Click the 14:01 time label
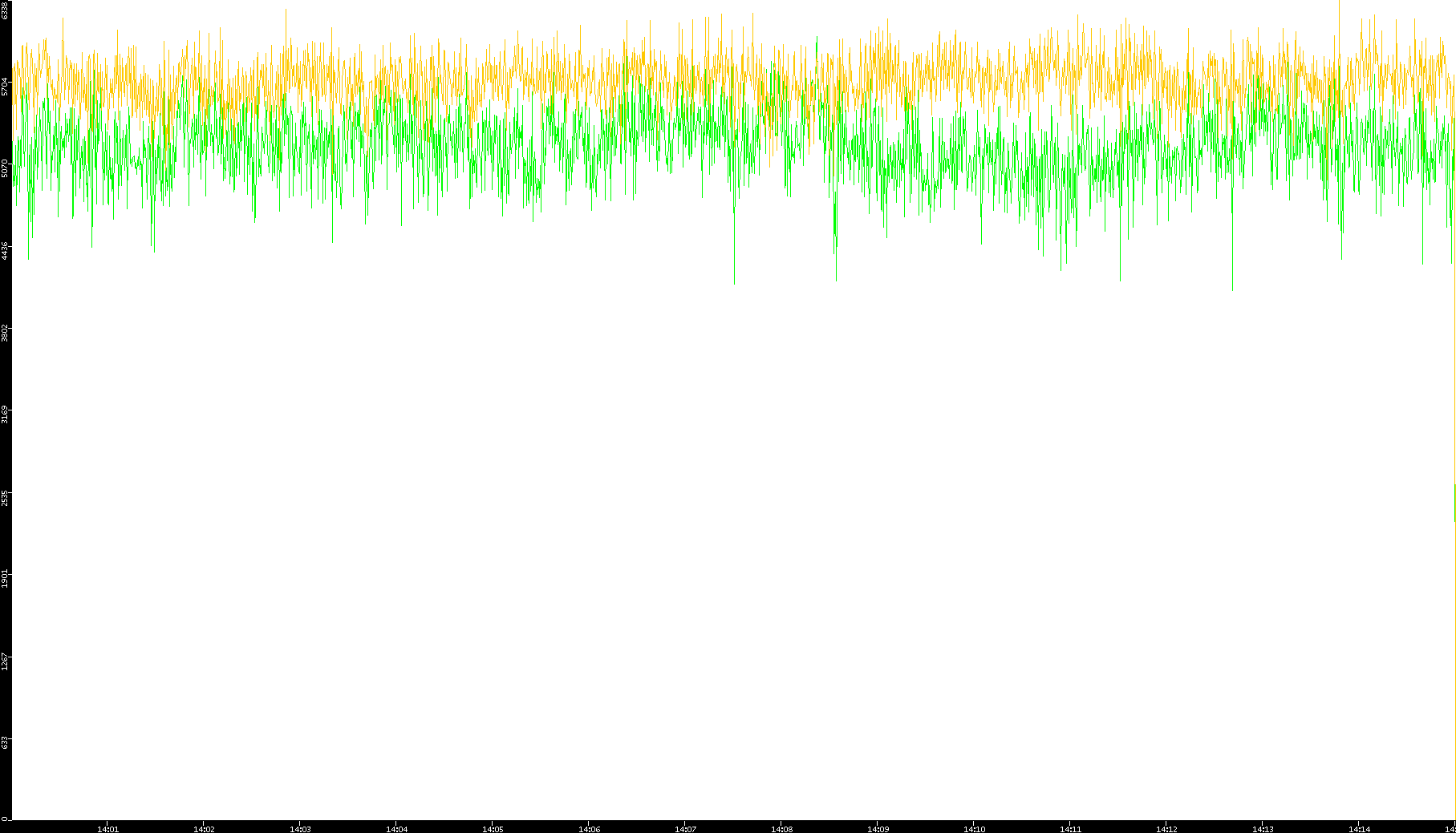1456x833 pixels. pyautogui.click(x=107, y=829)
